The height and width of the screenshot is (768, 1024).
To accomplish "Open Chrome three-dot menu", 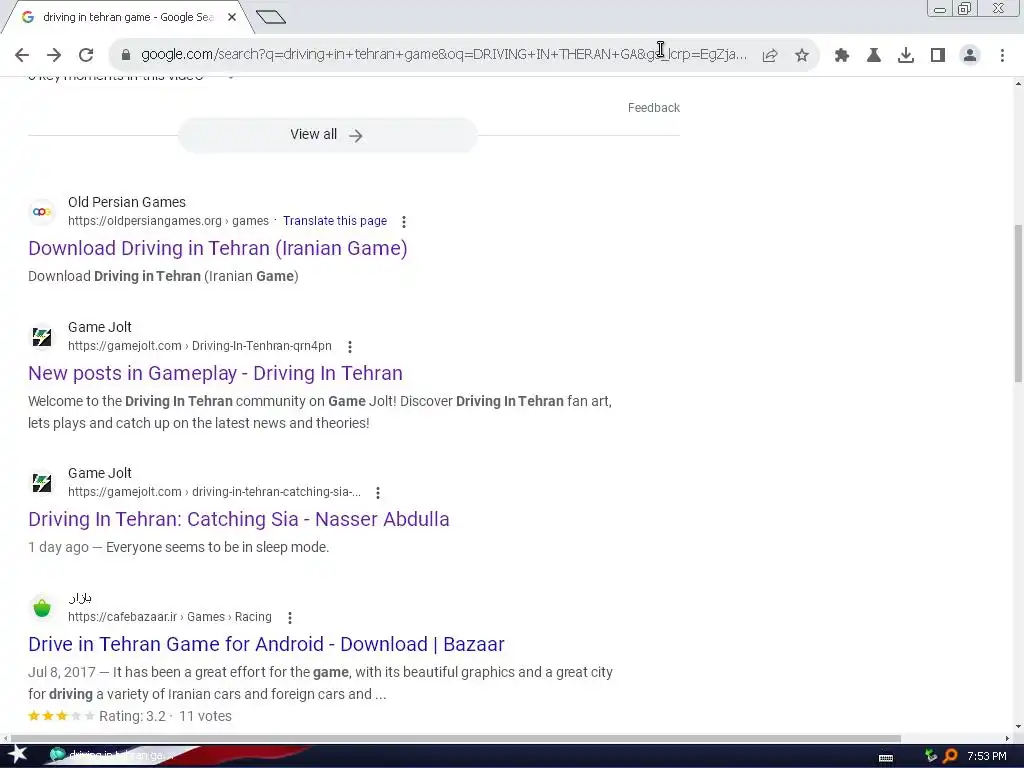I will click(1002, 56).
